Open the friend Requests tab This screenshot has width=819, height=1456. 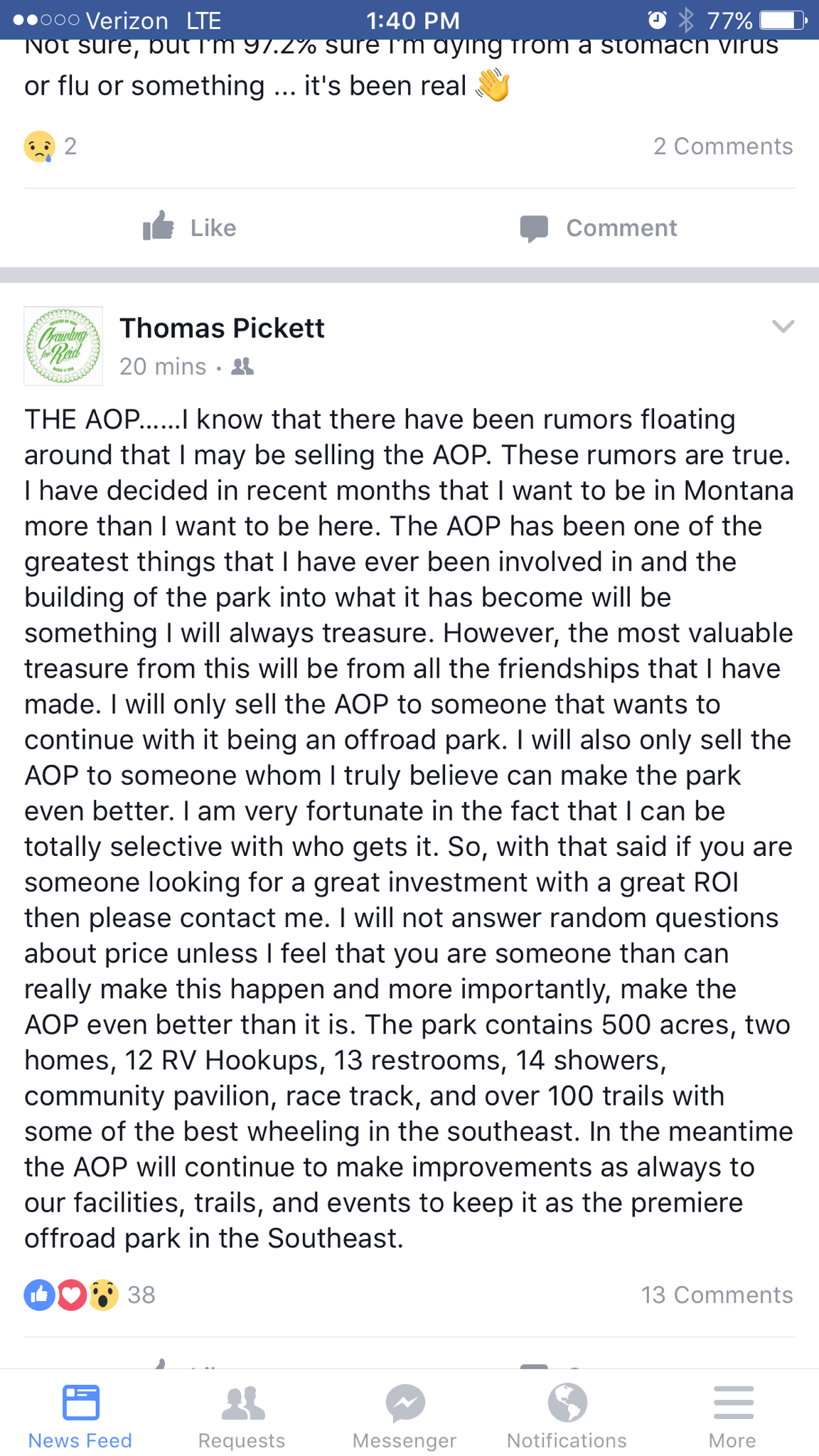tap(242, 1416)
